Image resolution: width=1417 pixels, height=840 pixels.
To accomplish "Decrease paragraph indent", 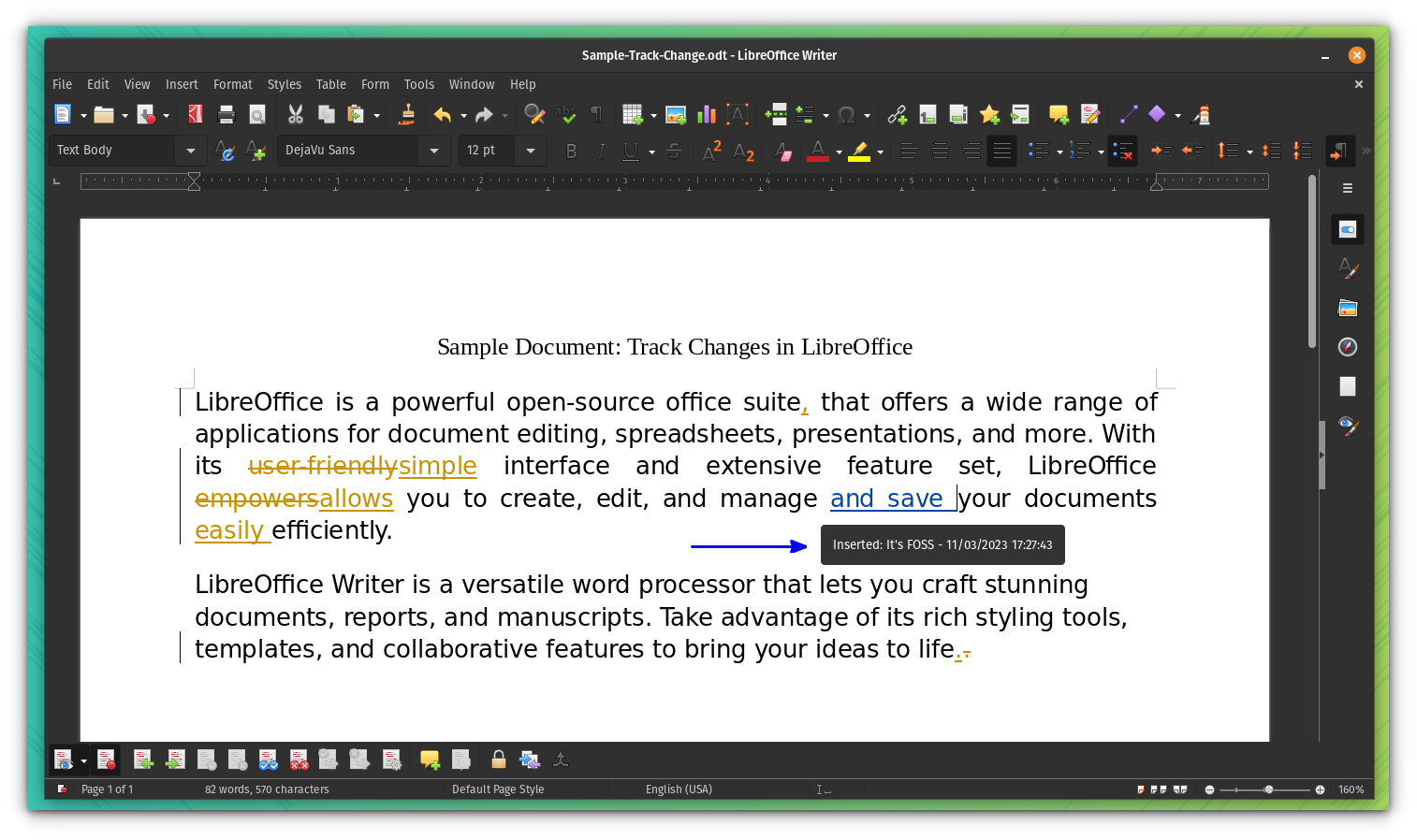I will pos(1191,150).
